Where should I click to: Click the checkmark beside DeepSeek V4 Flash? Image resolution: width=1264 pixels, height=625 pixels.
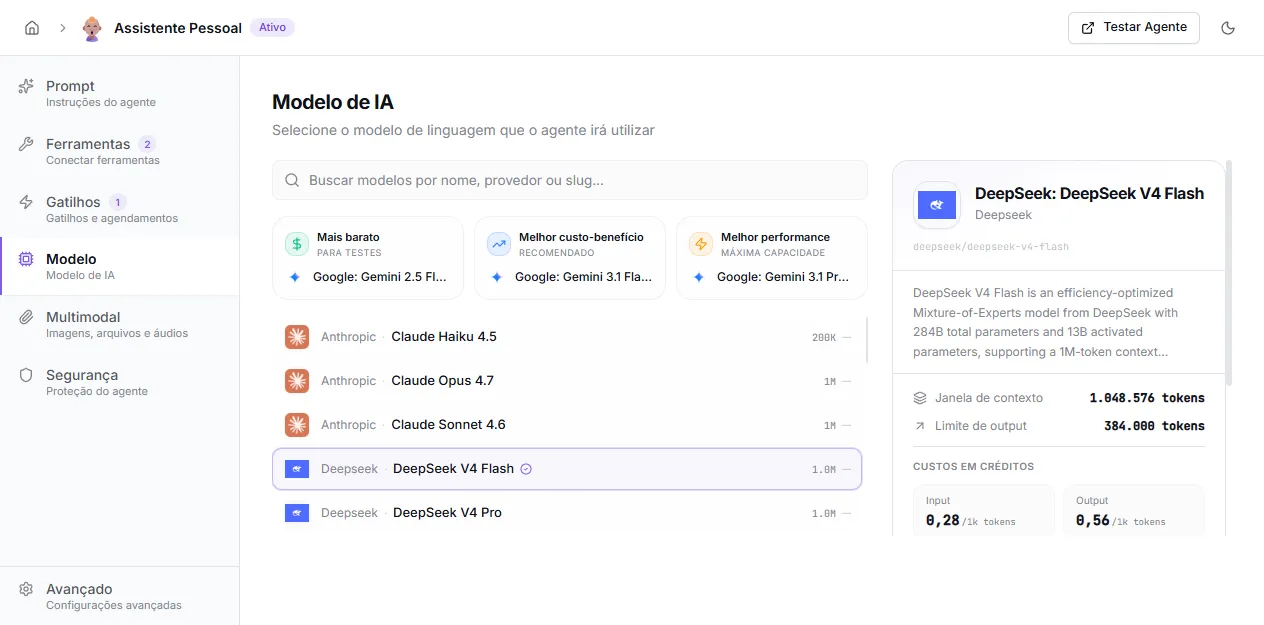pyautogui.click(x=527, y=469)
